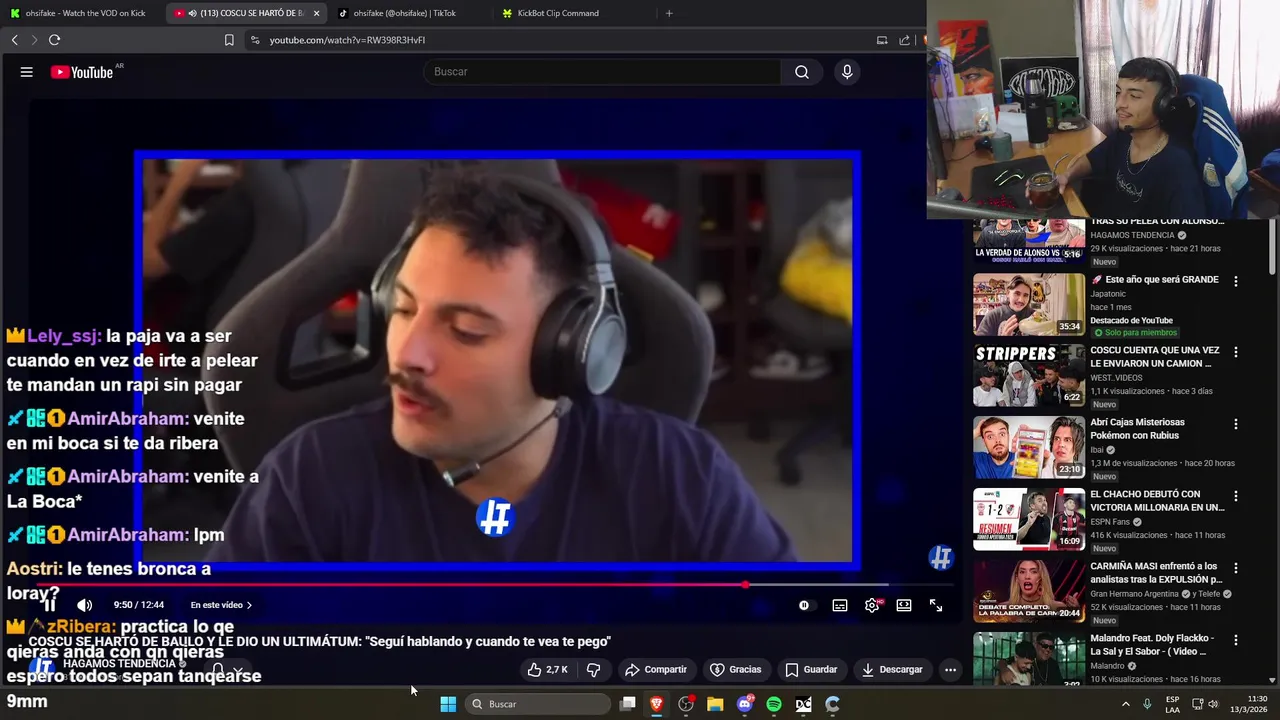
Task: Go back with the browser back arrow
Action: pos(14,40)
